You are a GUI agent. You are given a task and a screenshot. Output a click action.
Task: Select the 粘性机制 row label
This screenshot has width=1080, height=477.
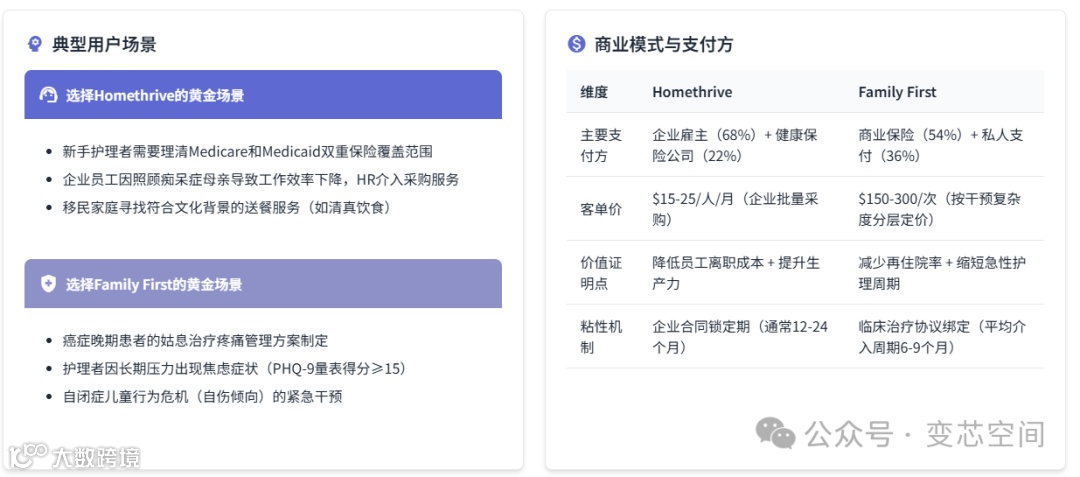tap(601, 337)
